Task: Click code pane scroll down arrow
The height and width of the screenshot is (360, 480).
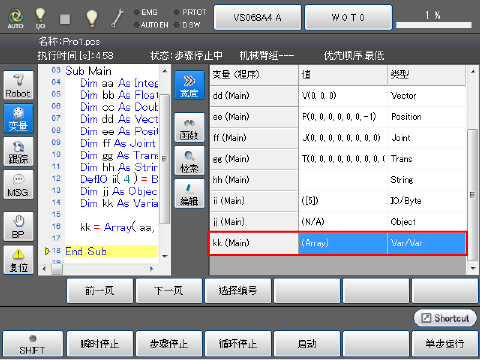Action: click(165, 256)
